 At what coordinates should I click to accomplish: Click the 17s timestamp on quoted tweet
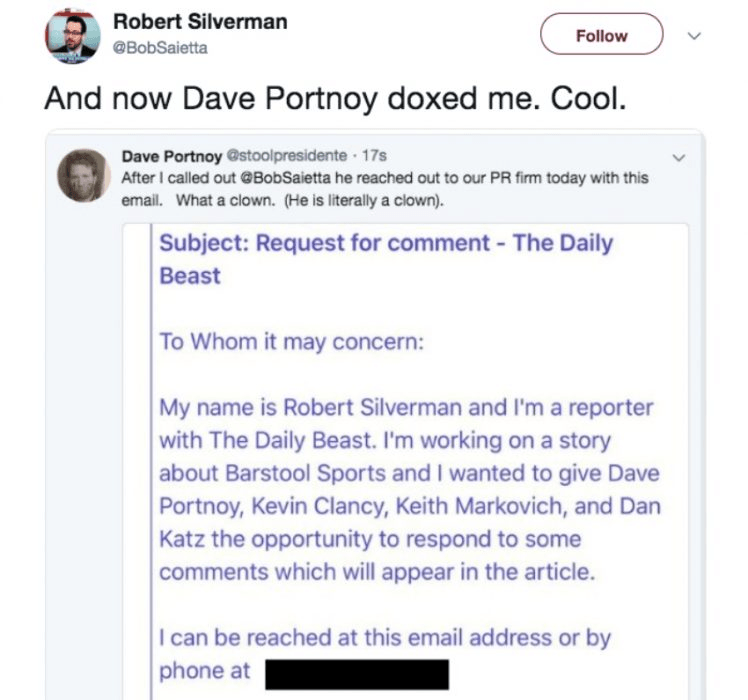374,156
